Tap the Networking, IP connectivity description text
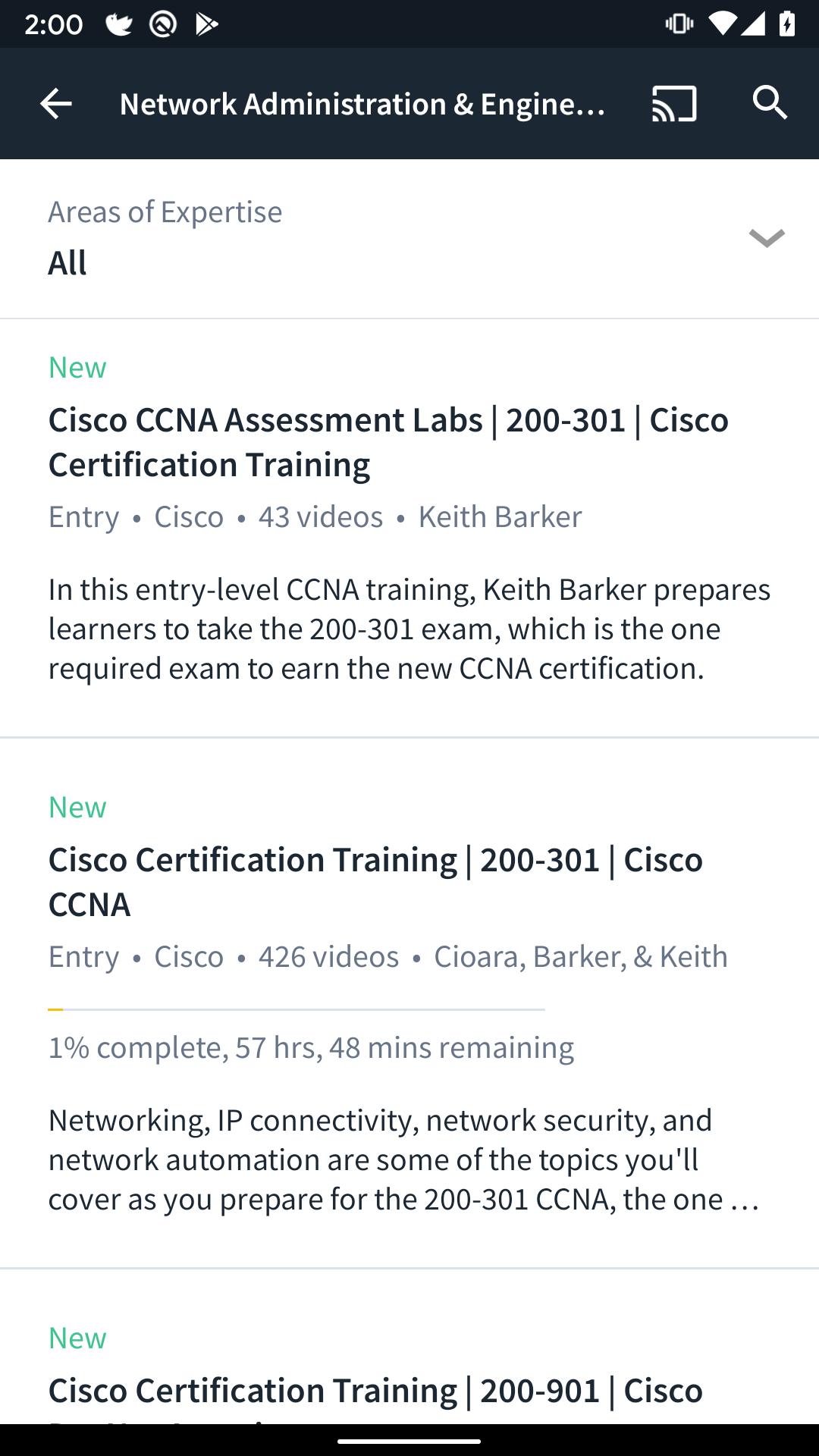The width and height of the screenshot is (819, 1456). [x=403, y=1159]
